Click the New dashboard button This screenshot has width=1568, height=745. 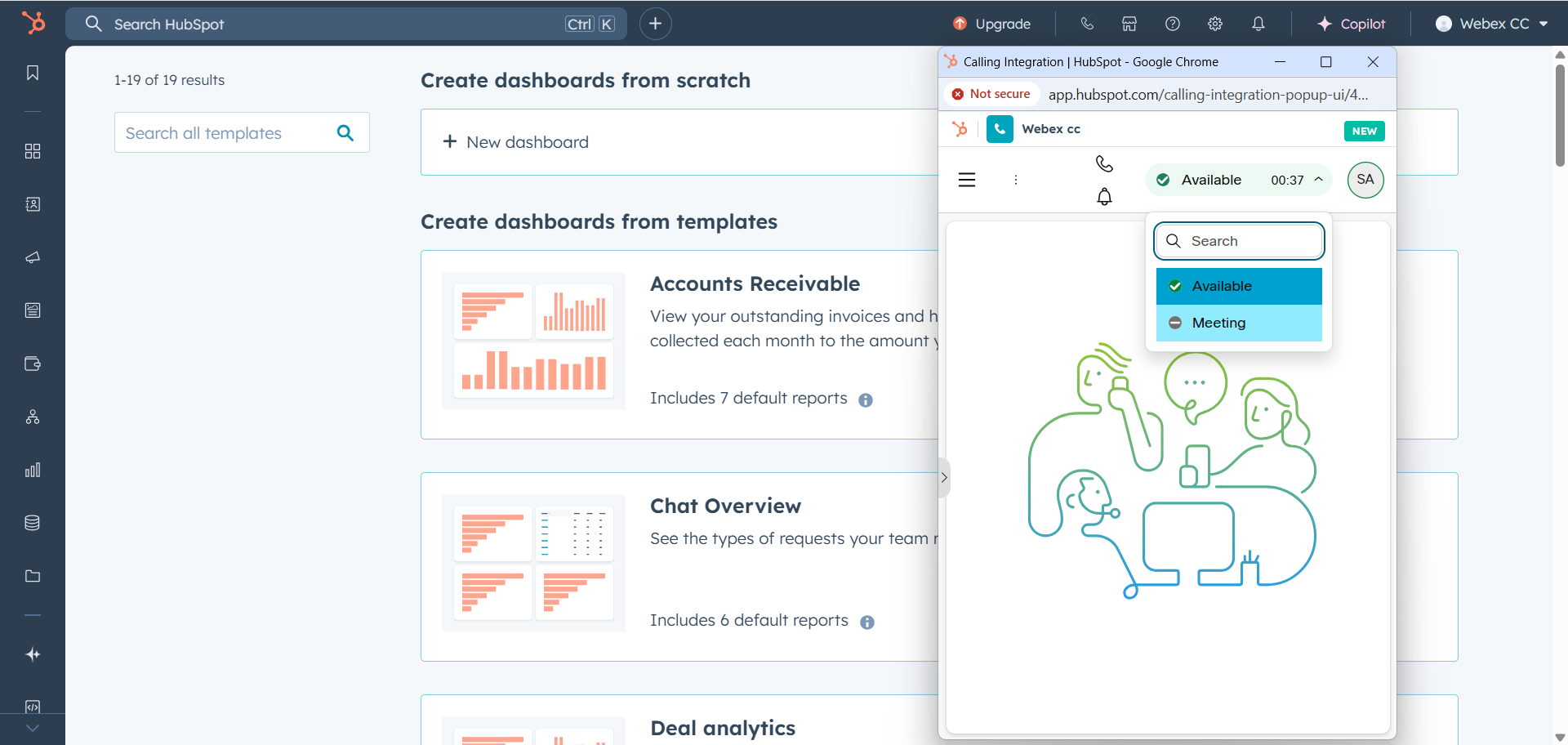click(516, 142)
